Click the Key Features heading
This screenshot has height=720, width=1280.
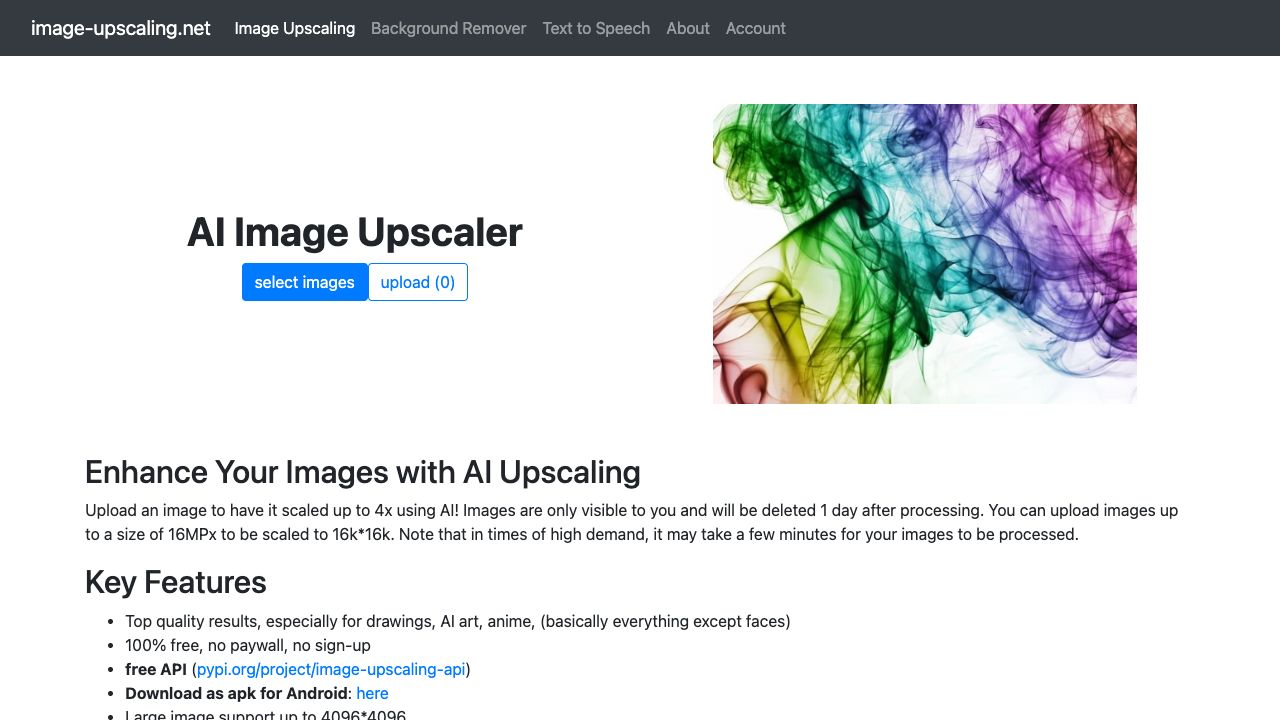click(x=176, y=581)
